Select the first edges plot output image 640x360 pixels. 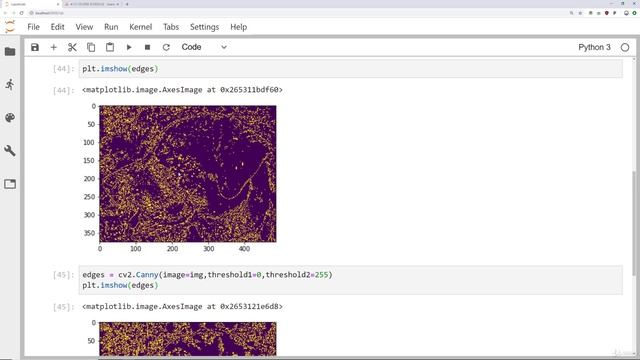[188, 174]
